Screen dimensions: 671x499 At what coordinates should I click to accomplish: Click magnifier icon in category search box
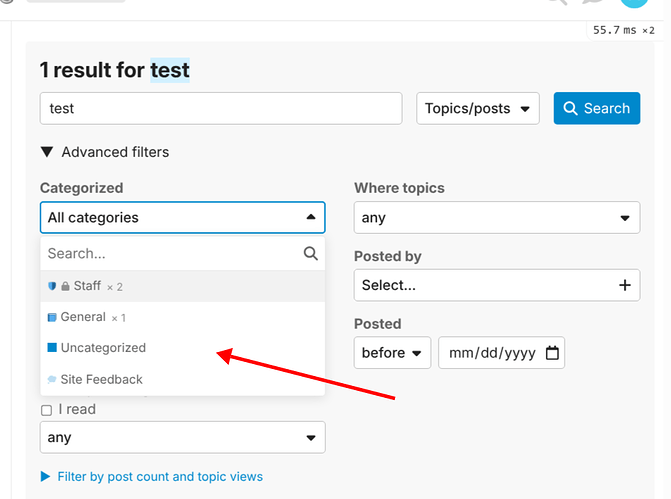point(311,253)
